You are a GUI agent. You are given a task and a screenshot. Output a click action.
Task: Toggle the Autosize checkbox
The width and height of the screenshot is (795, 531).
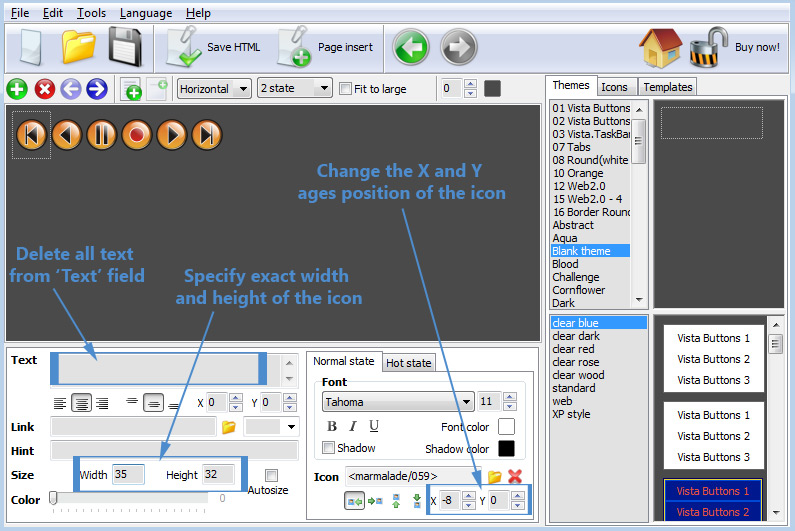(271, 475)
